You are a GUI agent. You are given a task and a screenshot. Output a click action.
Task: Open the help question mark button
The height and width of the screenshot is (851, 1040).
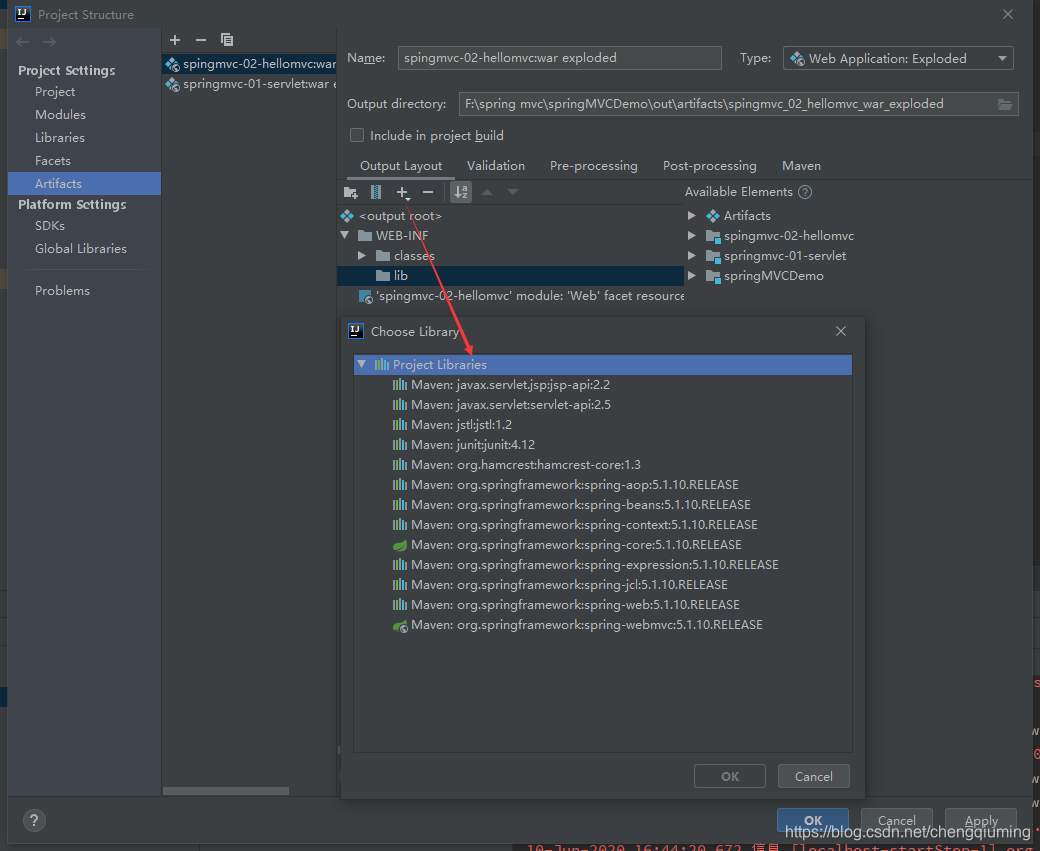click(x=34, y=820)
